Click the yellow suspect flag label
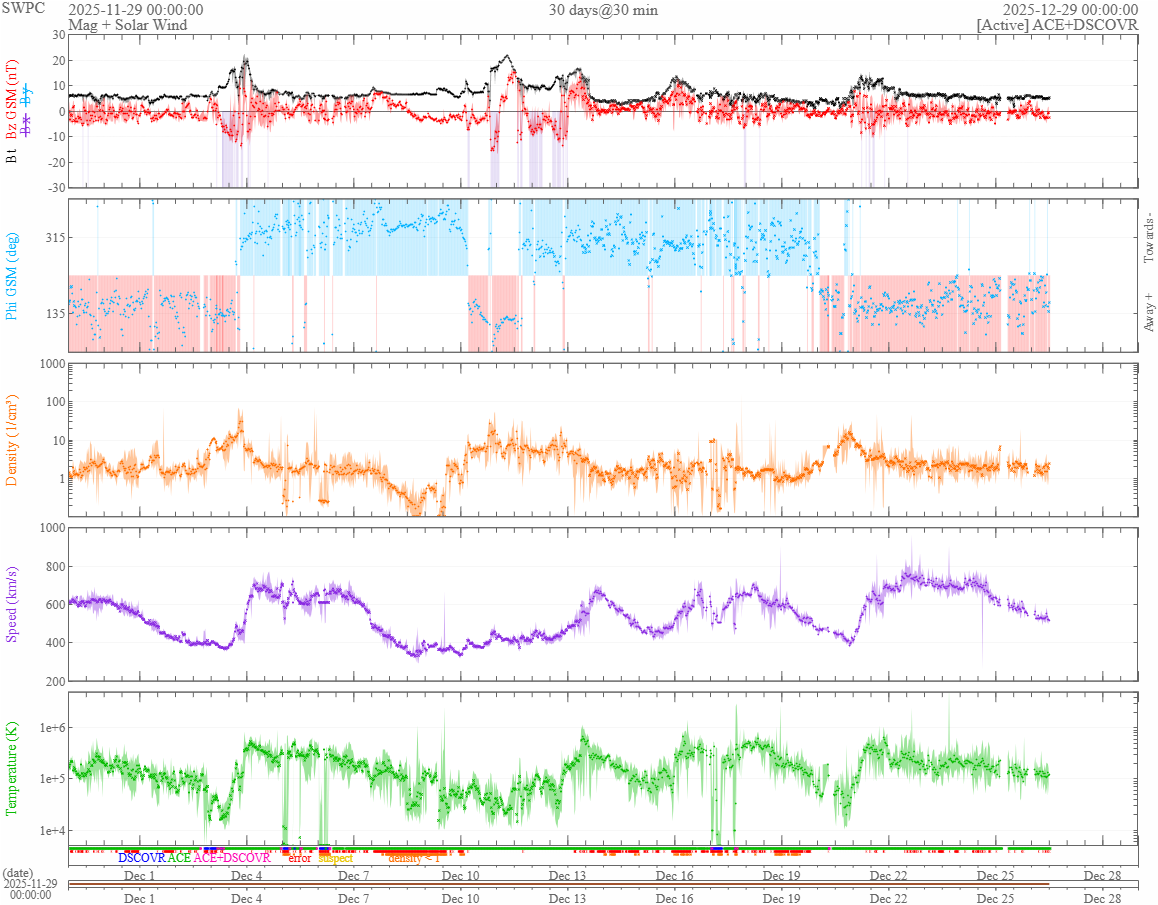 (335, 858)
